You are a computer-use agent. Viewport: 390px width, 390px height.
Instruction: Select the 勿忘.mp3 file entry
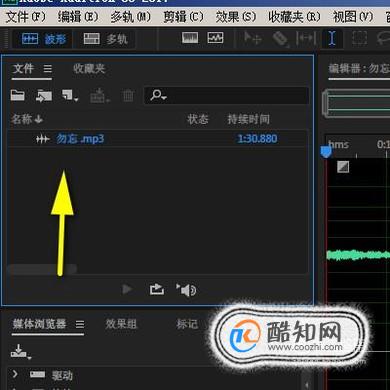click(x=157, y=139)
